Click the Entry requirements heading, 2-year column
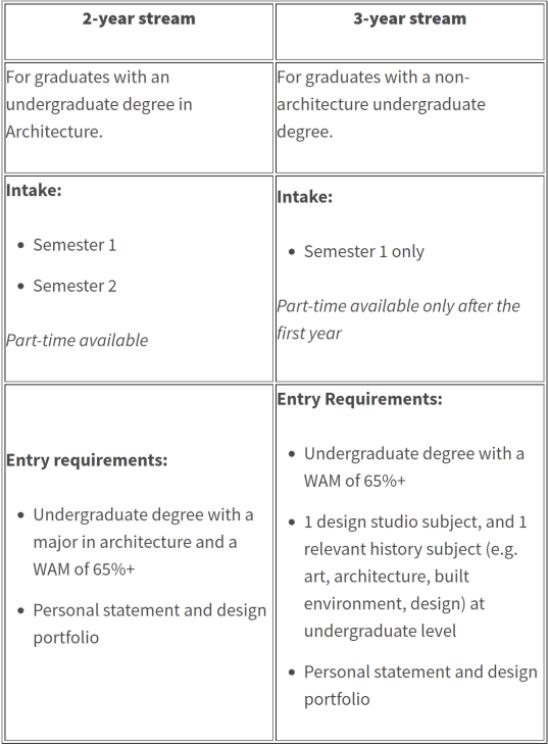Image resolution: width=548 pixels, height=744 pixels. click(87, 460)
